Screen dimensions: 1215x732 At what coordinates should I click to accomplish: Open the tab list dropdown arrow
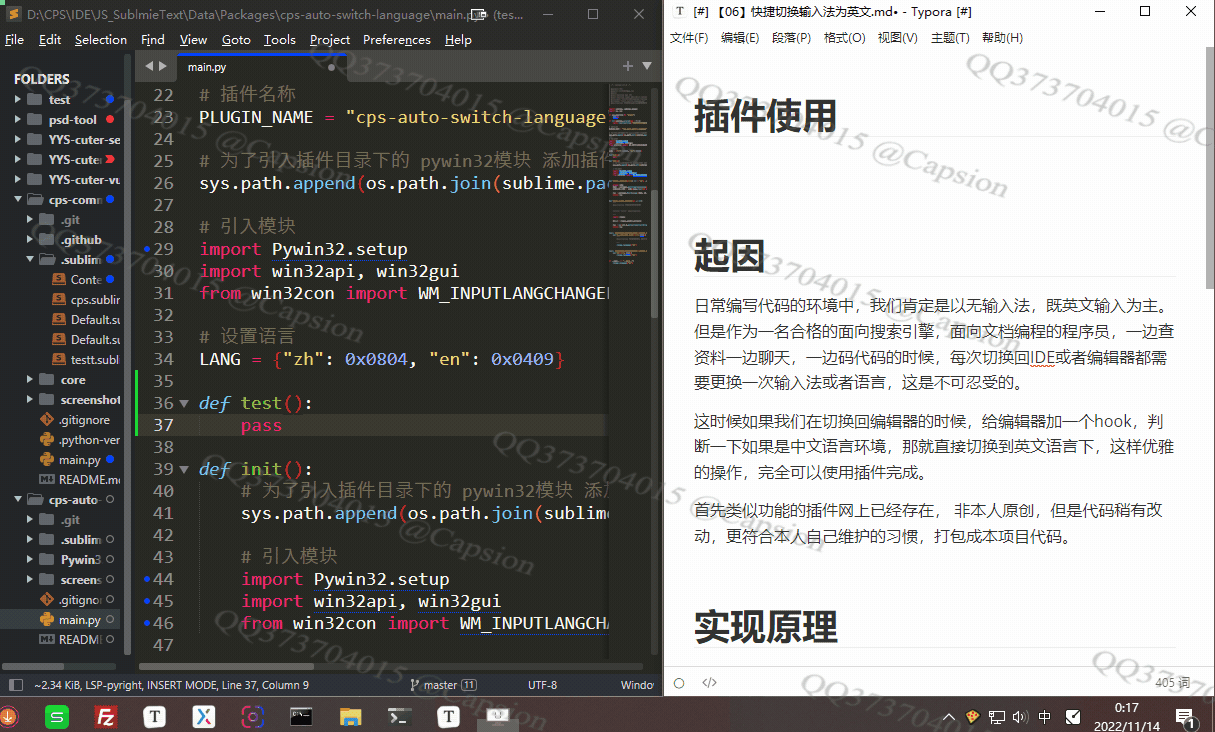[x=647, y=66]
